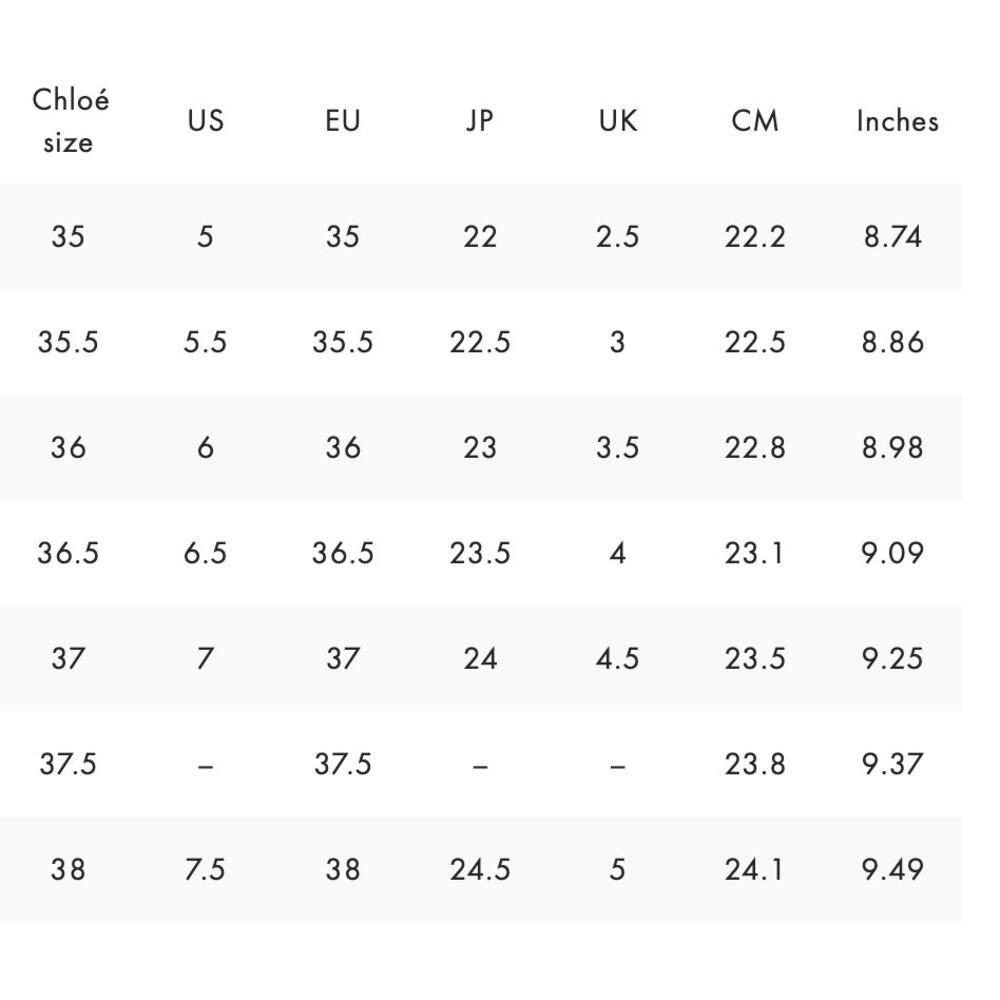Click the UK column header
1000x1000 pixels.
click(617, 121)
